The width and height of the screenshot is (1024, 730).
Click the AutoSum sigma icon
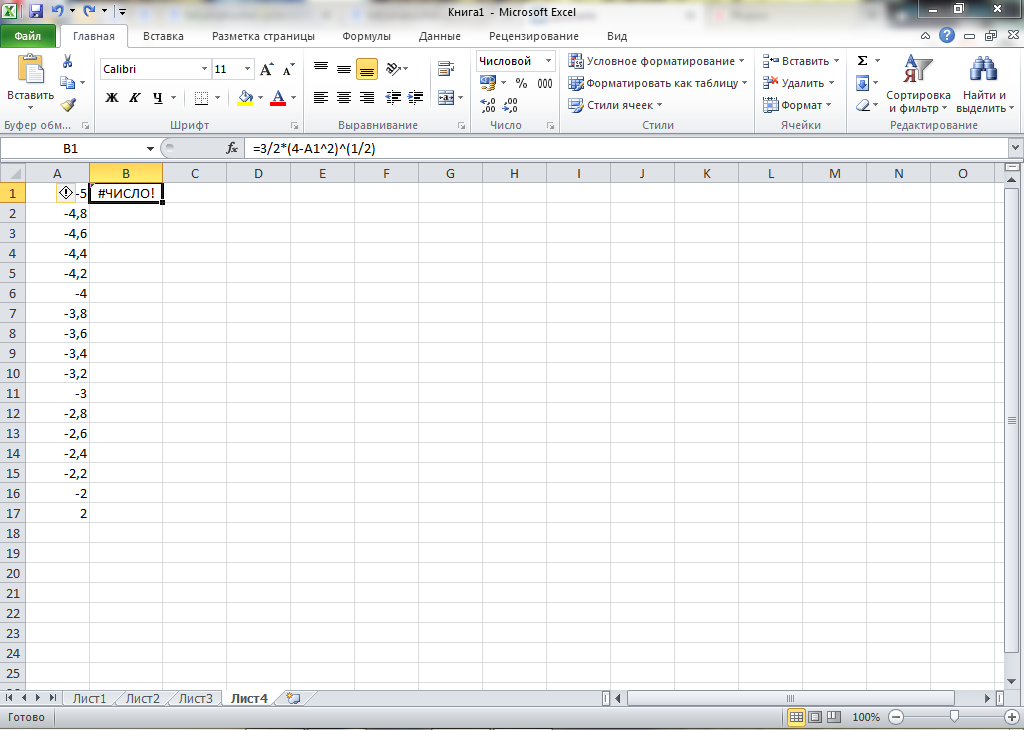[x=862, y=61]
